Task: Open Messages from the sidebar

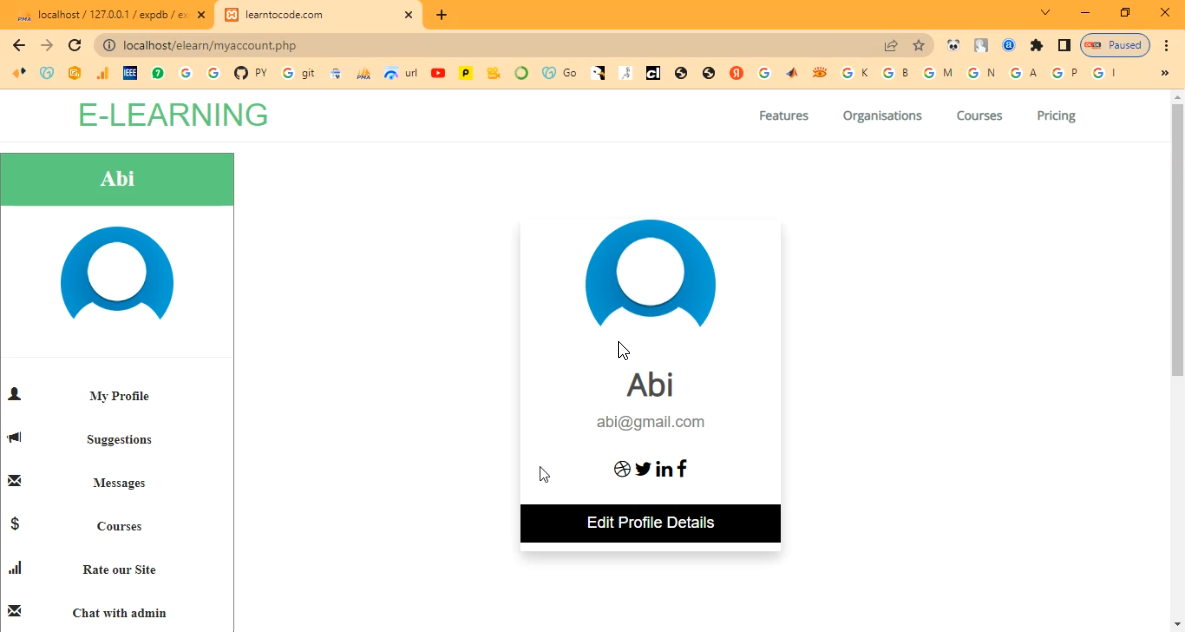Action: 119,483
